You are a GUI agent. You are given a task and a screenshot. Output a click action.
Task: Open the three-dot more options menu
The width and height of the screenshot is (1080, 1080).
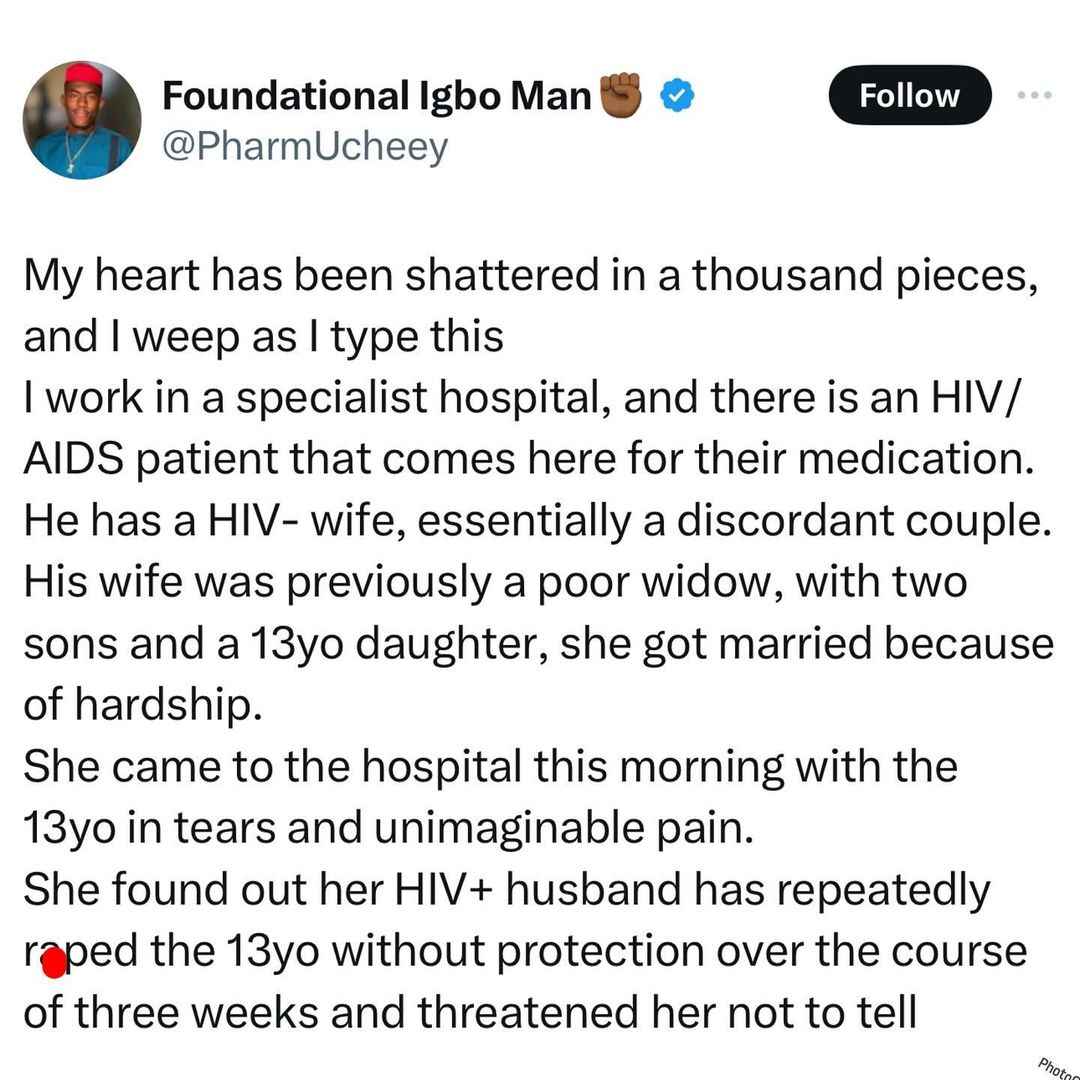tap(1035, 95)
